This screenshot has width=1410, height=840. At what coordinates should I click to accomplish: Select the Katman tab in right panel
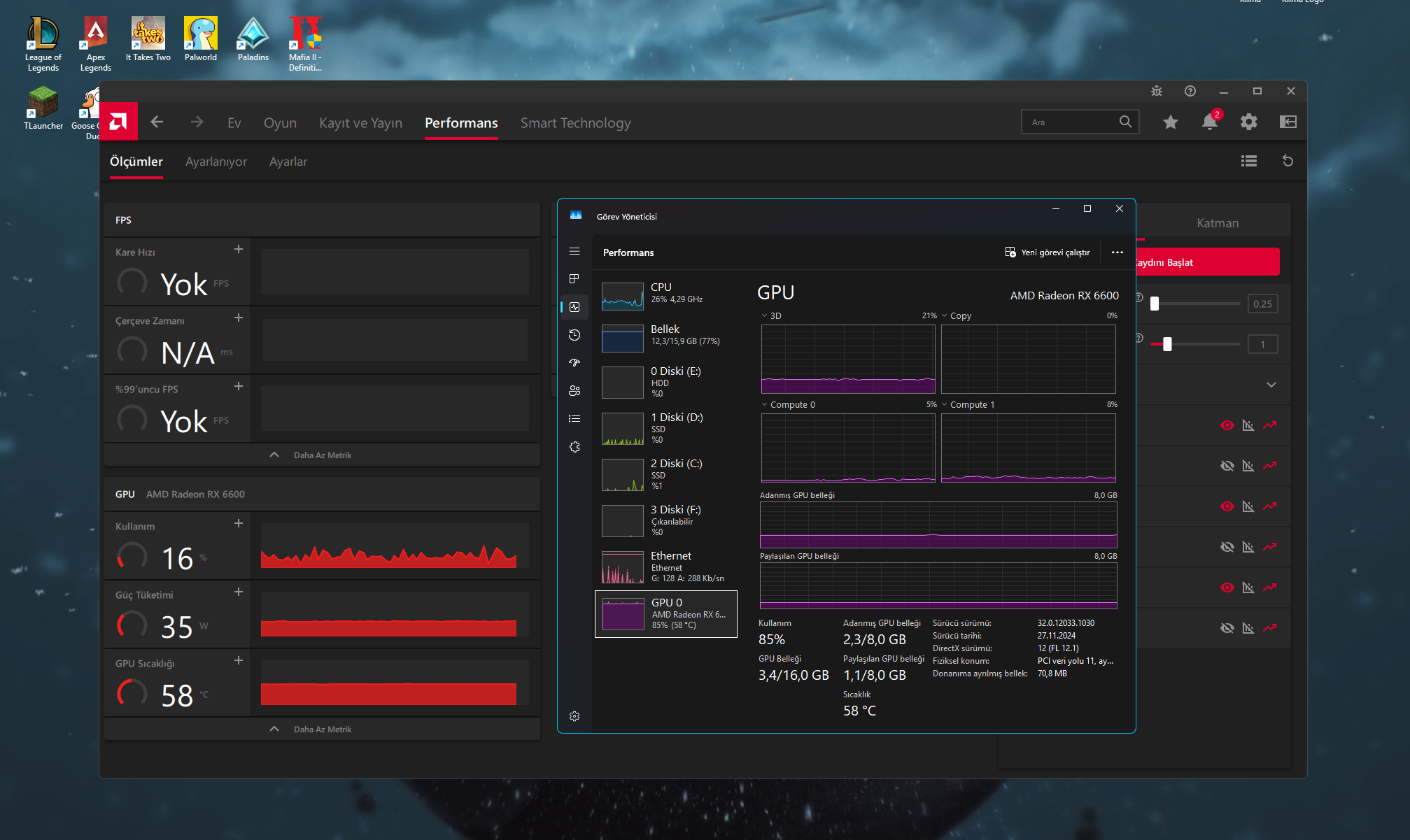pyautogui.click(x=1218, y=223)
